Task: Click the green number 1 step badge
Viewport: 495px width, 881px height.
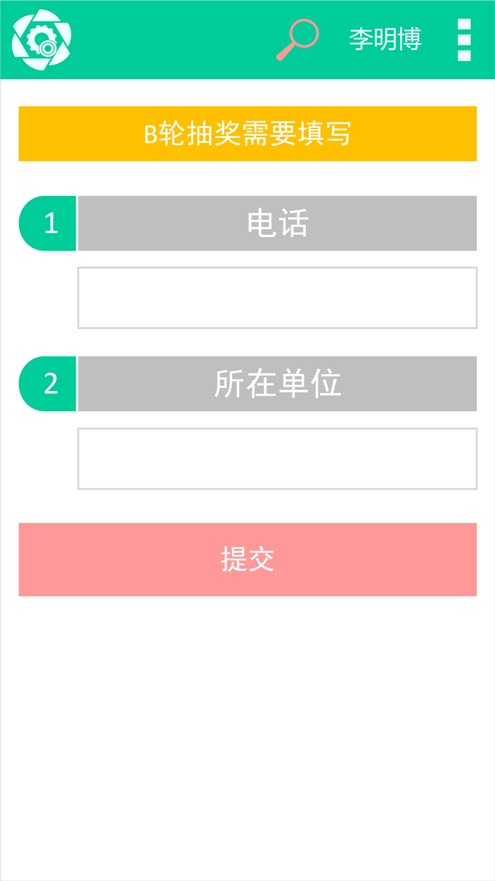Action: click(x=48, y=223)
